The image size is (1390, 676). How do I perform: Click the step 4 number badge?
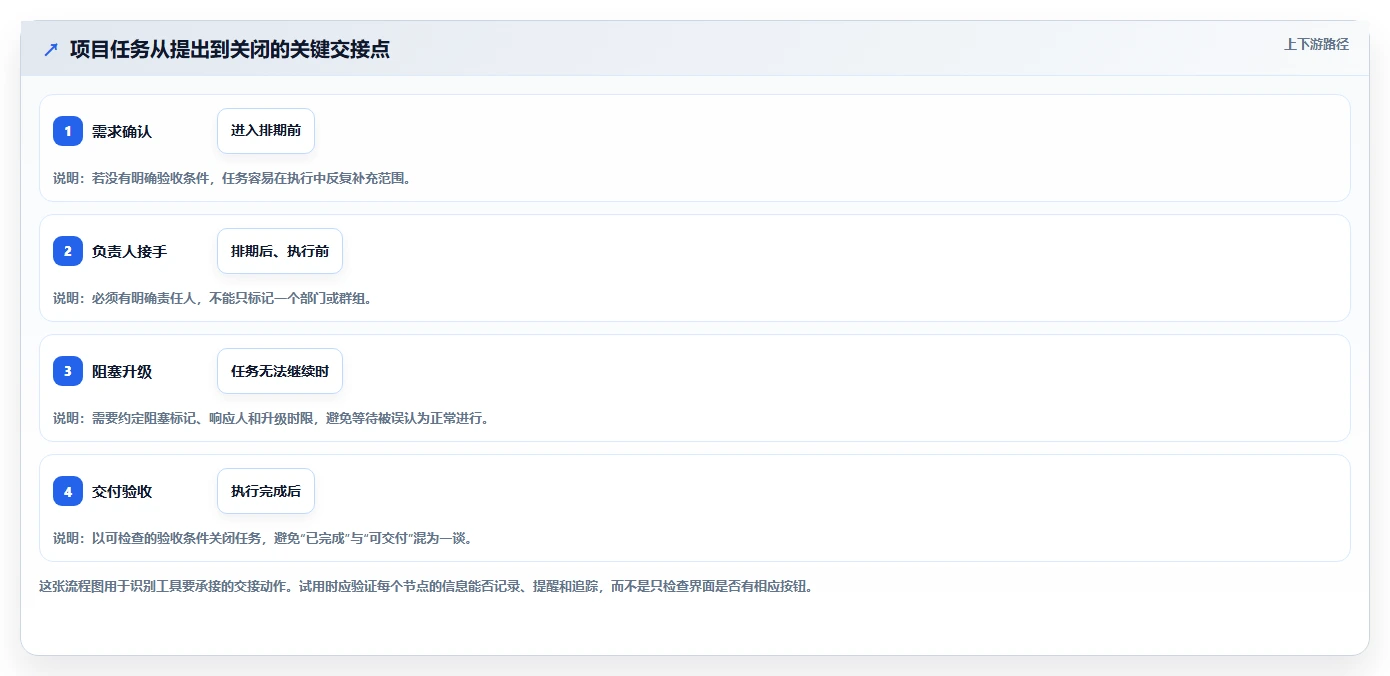(x=68, y=491)
